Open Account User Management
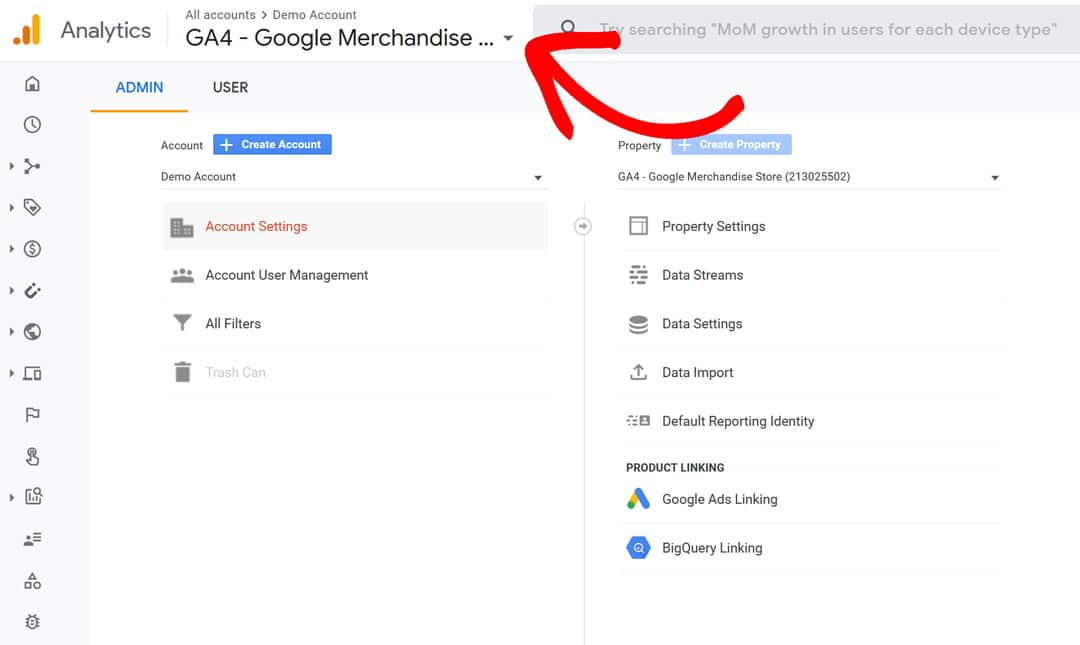1080x645 pixels. (x=287, y=275)
